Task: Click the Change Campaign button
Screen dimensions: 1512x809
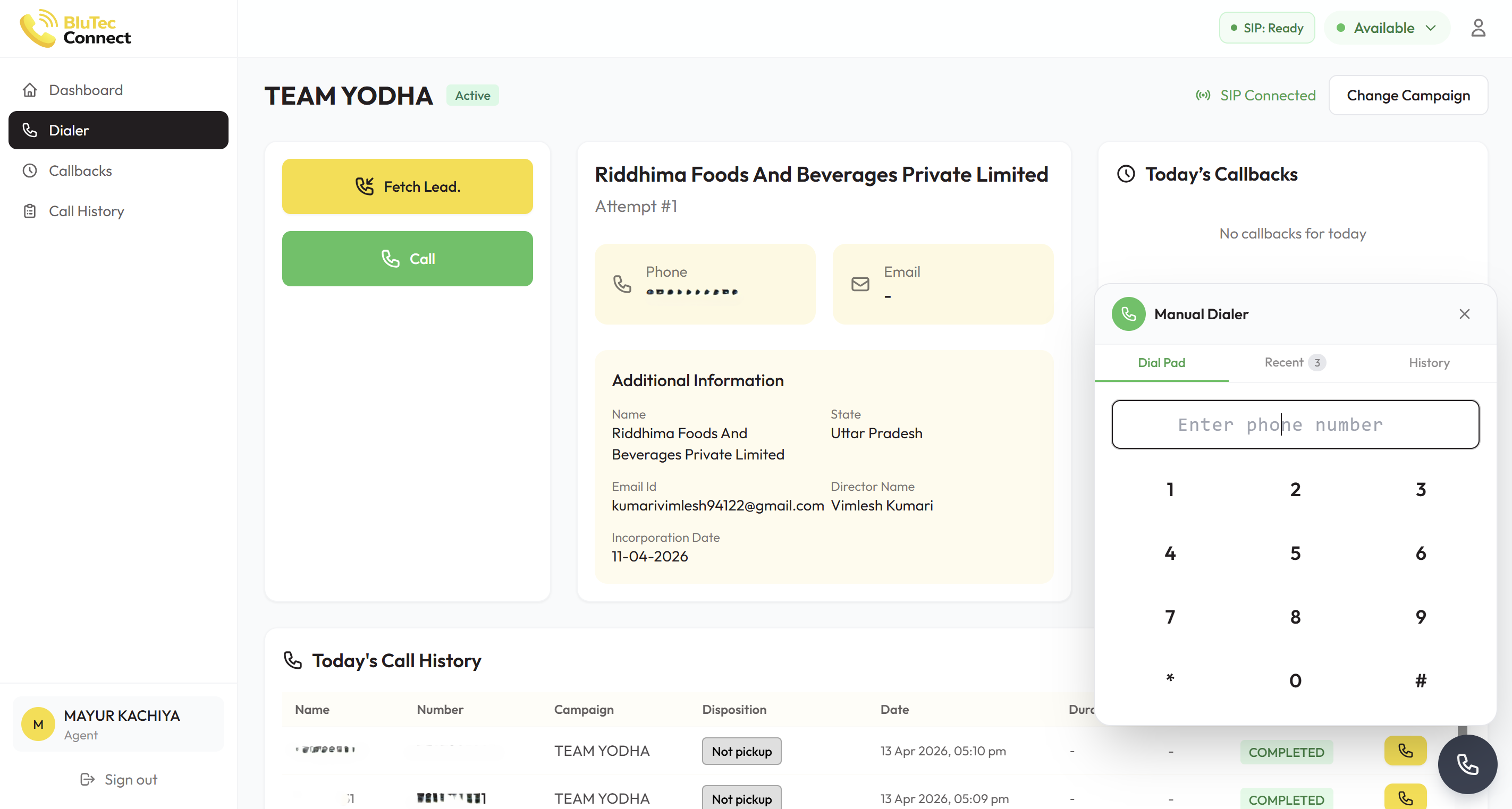Action: click(1407, 95)
